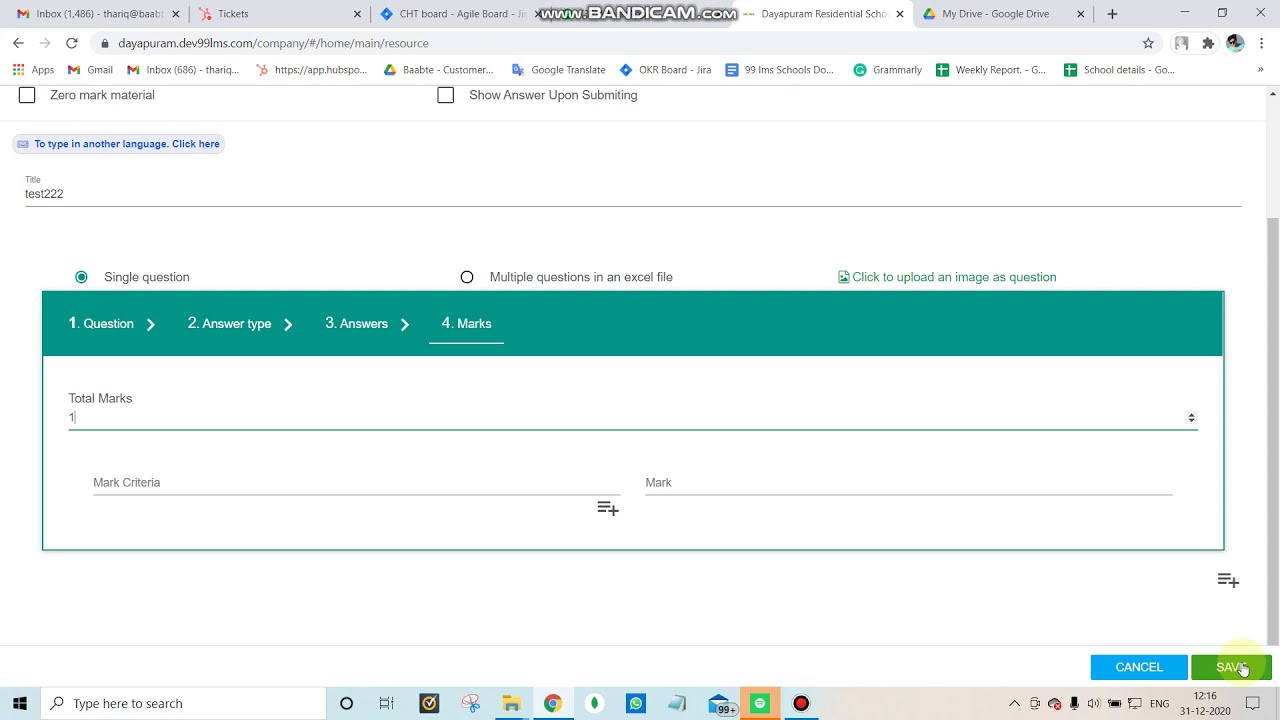Expand the bookmarks overflow chevron
1280x720 pixels.
click(x=1260, y=70)
